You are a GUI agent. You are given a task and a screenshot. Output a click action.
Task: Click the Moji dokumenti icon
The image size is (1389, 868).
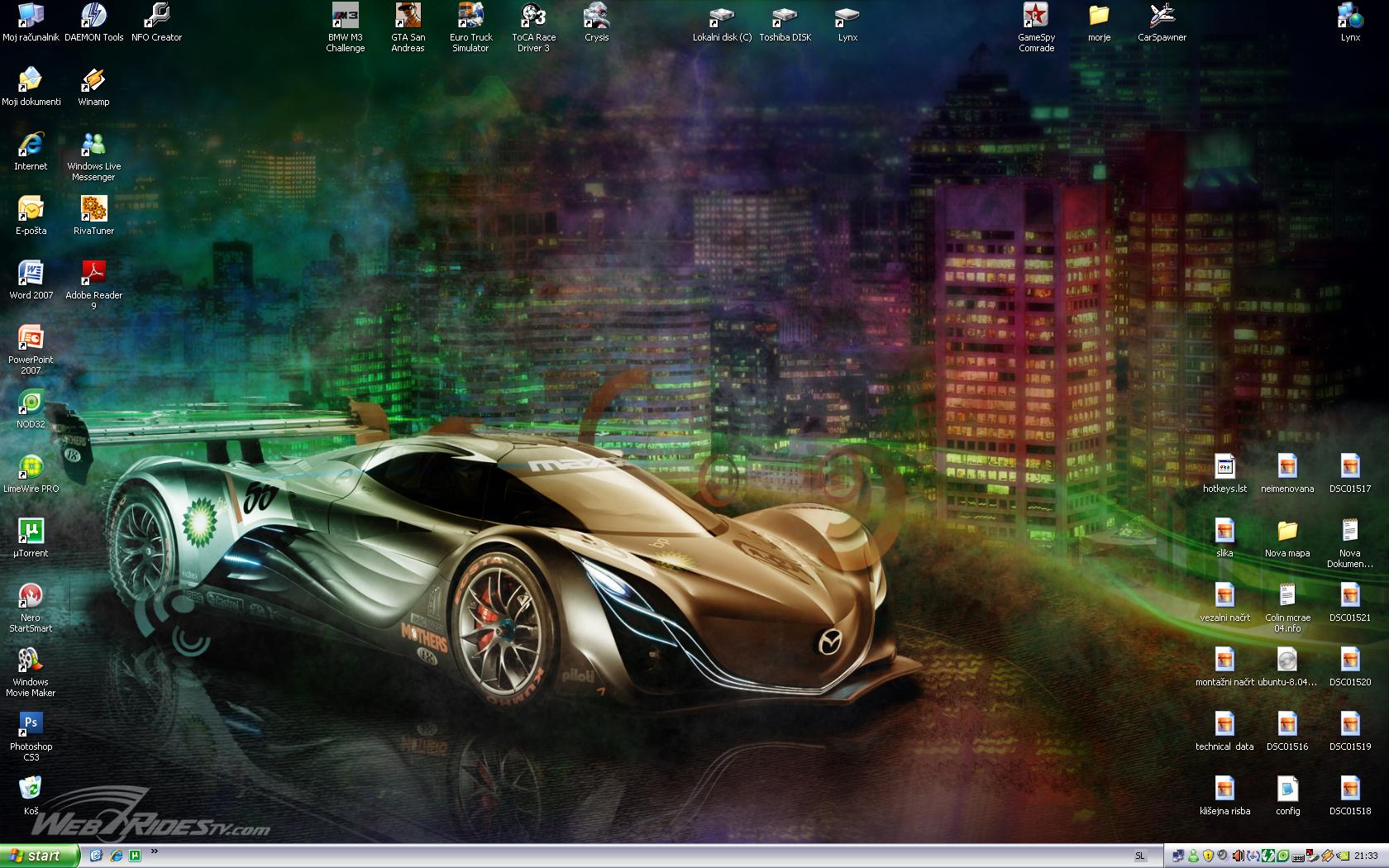pos(31,87)
